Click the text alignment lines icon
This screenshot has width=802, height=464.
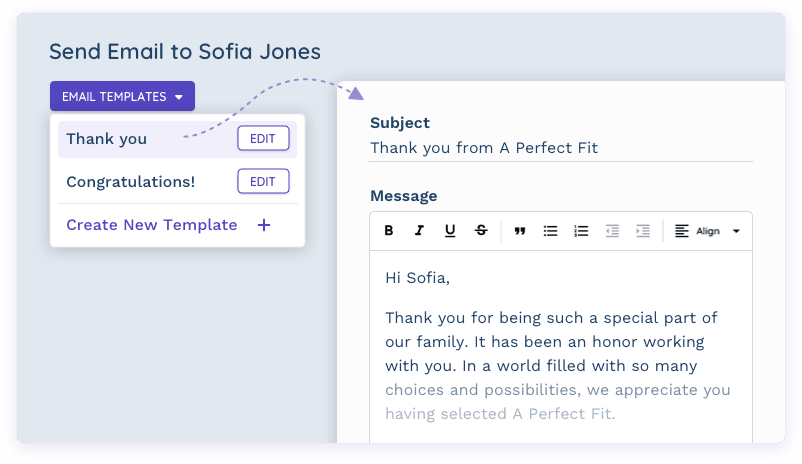pos(682,231)
